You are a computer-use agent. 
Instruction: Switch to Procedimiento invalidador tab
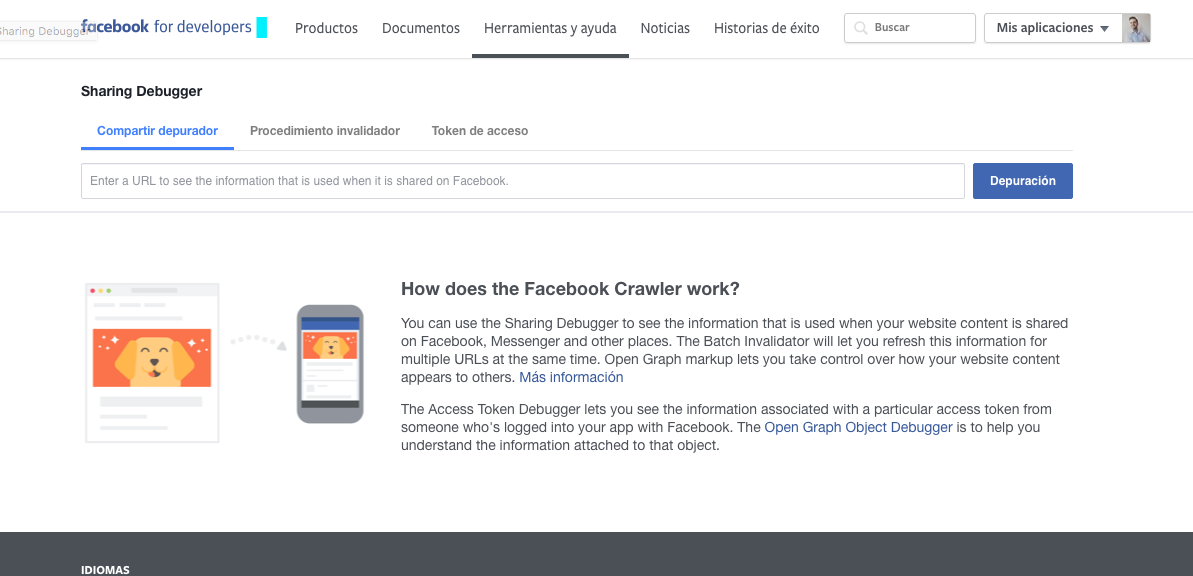click(325, 131)
